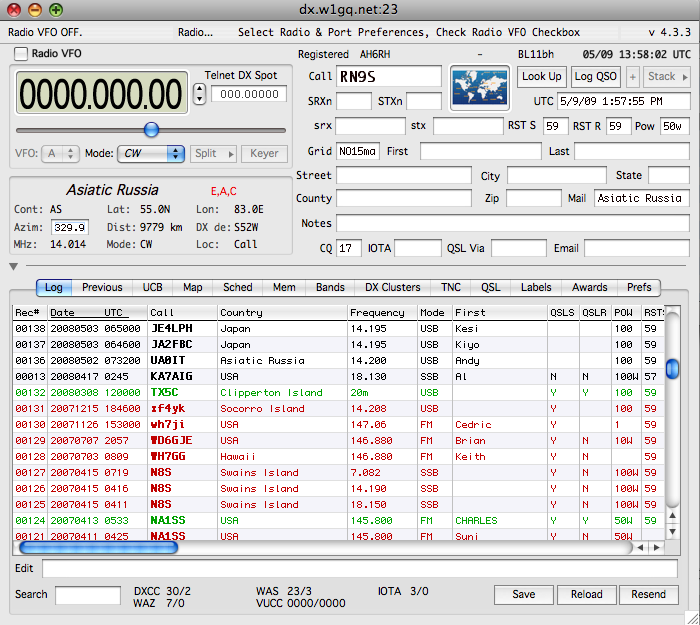This screenshot has width=700, height=625.
Task: Click the Keyer button
Action: coord(264,154)
